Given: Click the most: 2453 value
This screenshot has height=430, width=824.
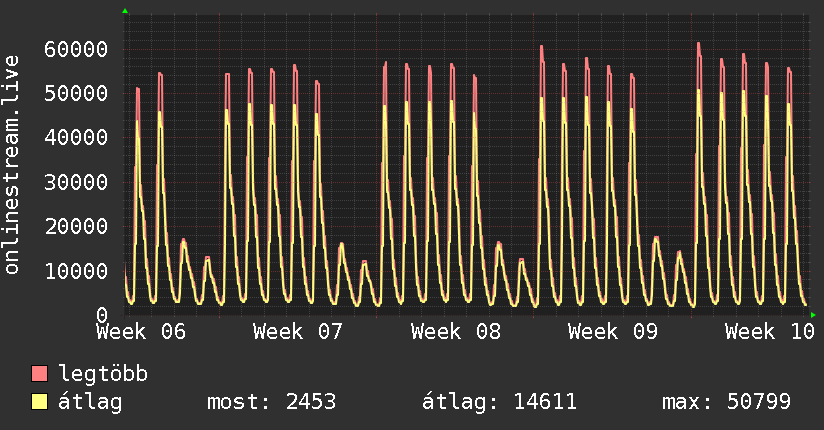Looking at the screenshot, I should (x=271, y=402).
